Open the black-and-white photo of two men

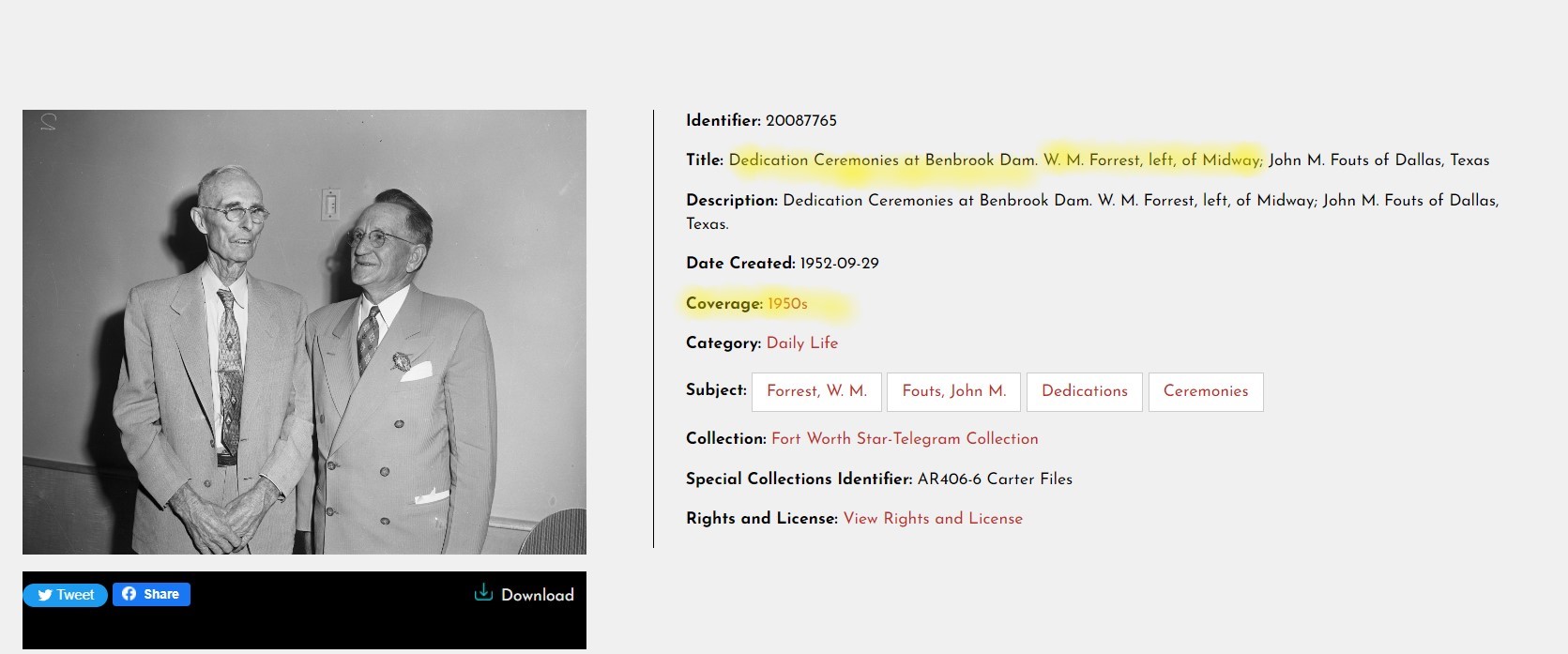[304, 332]
